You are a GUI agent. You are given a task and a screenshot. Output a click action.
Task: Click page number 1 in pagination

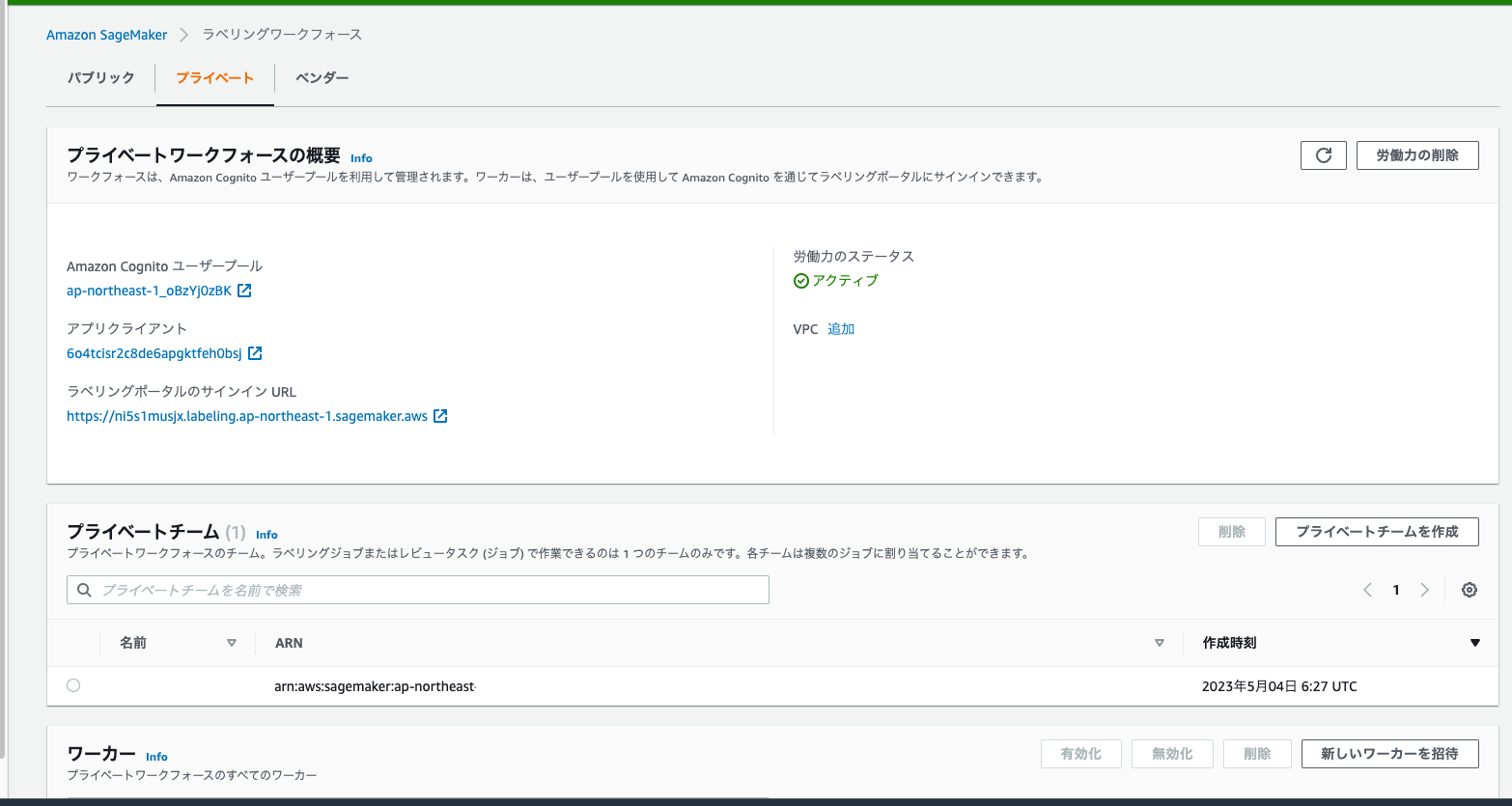[x=1396, y=590]
